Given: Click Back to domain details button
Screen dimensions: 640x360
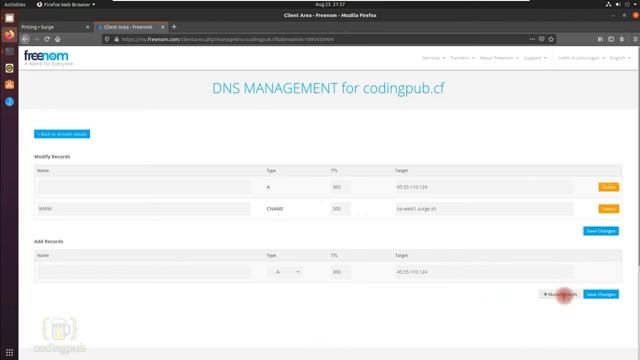Looking at the screenshot, I should tap(62, 134).
